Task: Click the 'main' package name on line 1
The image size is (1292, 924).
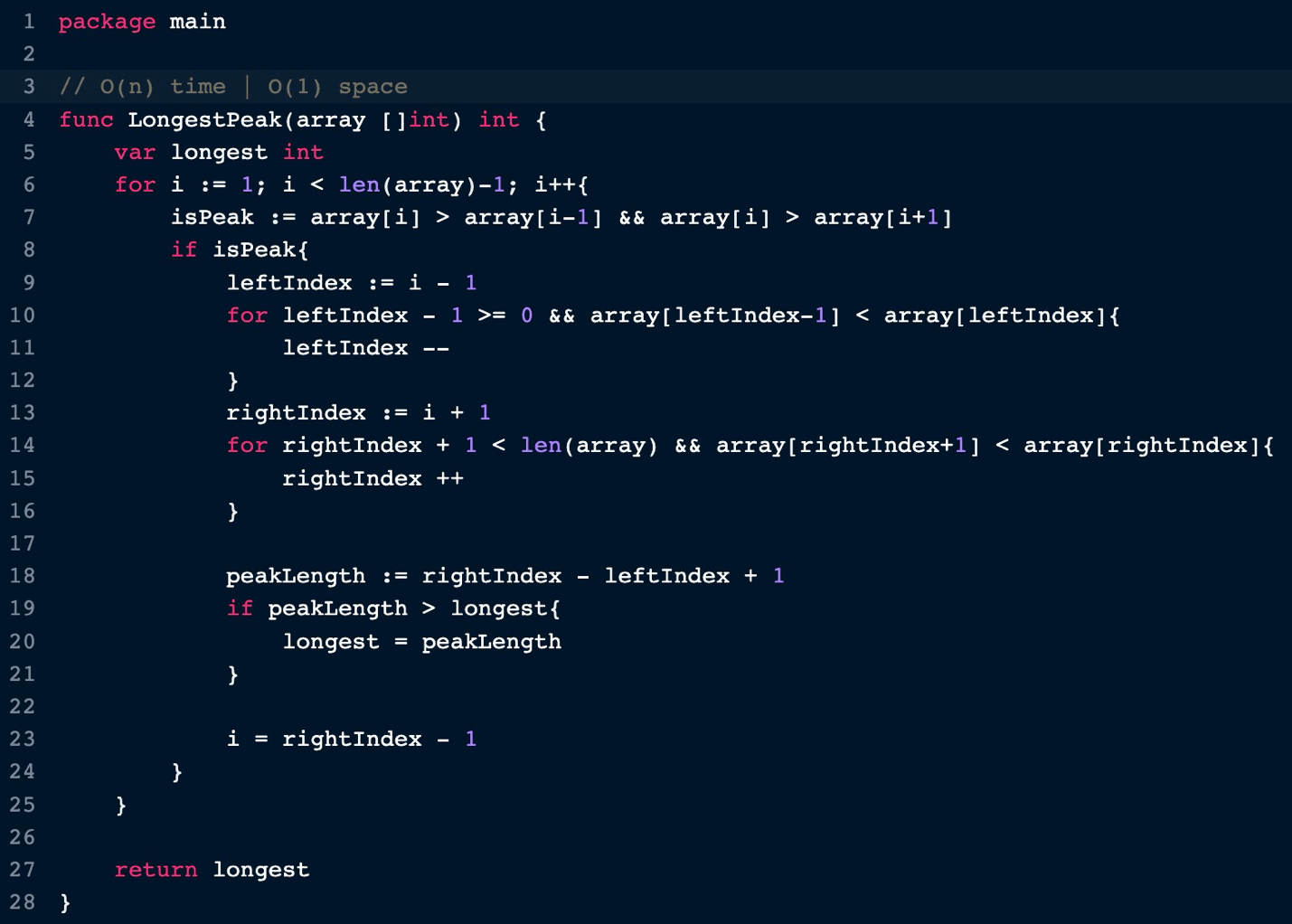Action: pos(197,22)
